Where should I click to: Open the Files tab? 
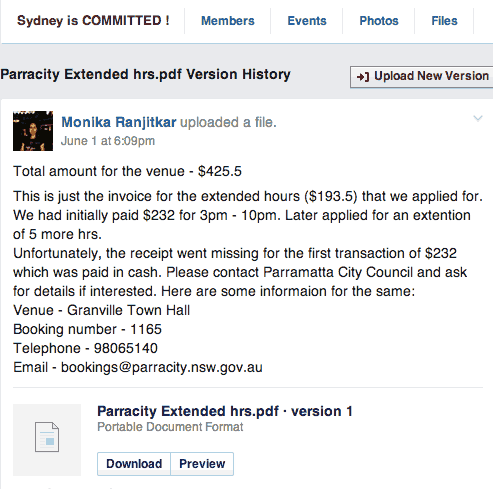tap(444, 21)
